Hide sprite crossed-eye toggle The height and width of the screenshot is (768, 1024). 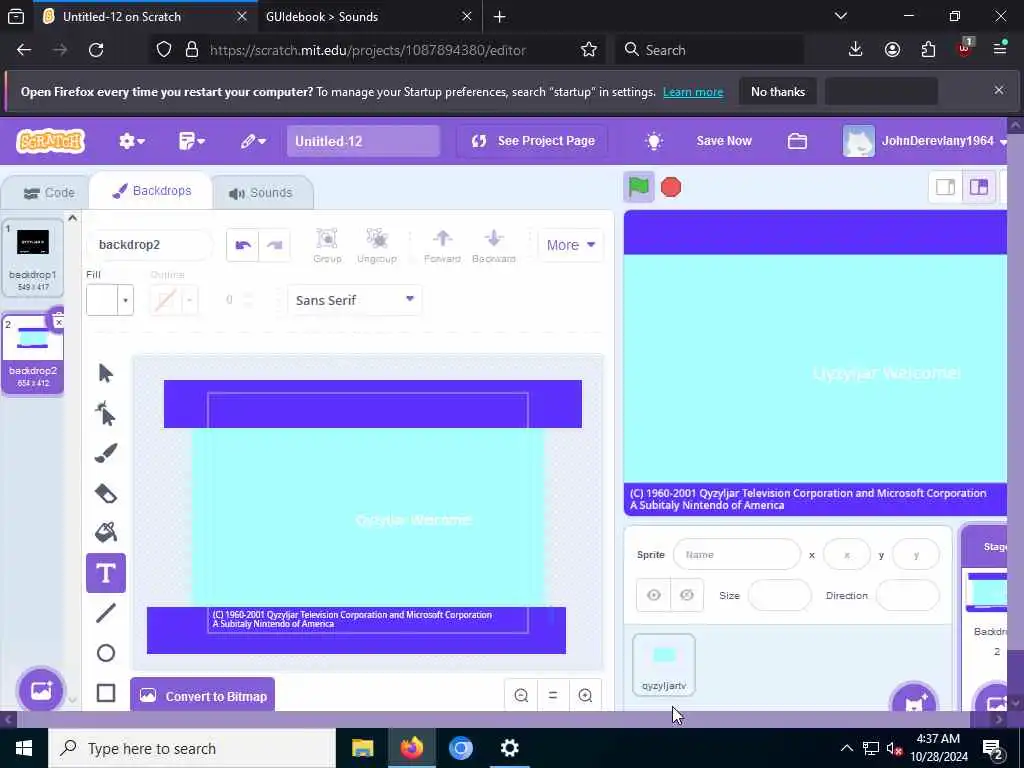(686, 595)
